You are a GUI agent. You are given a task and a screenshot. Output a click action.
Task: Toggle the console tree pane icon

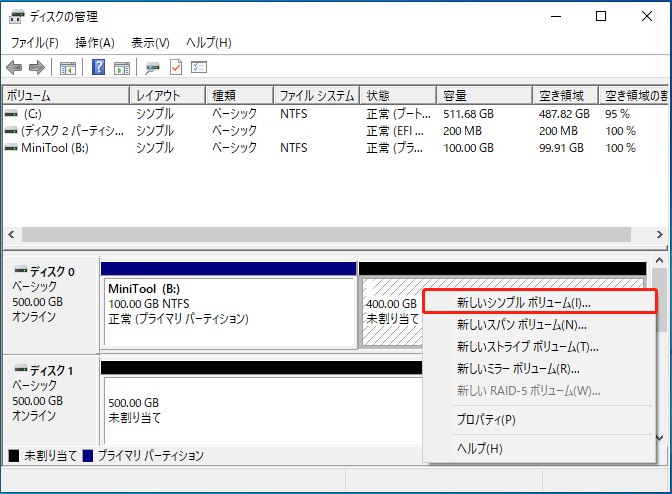click(x=68, y=68)
